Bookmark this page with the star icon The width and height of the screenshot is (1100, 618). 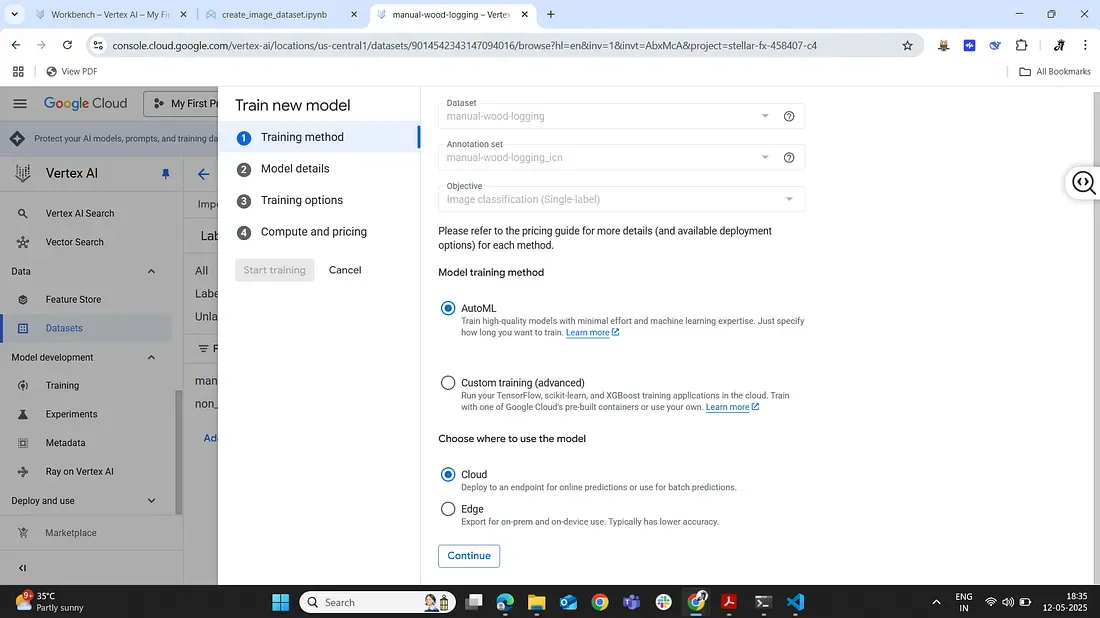[x=907, y=45]
